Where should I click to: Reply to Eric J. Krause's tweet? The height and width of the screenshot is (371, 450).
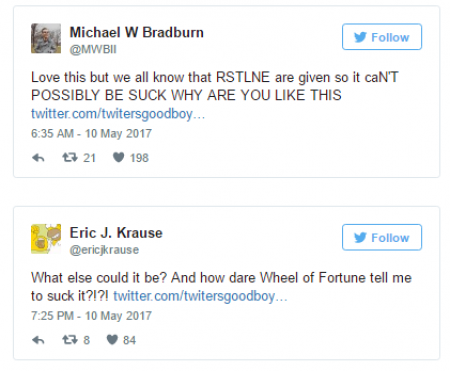tap(38, 340)
